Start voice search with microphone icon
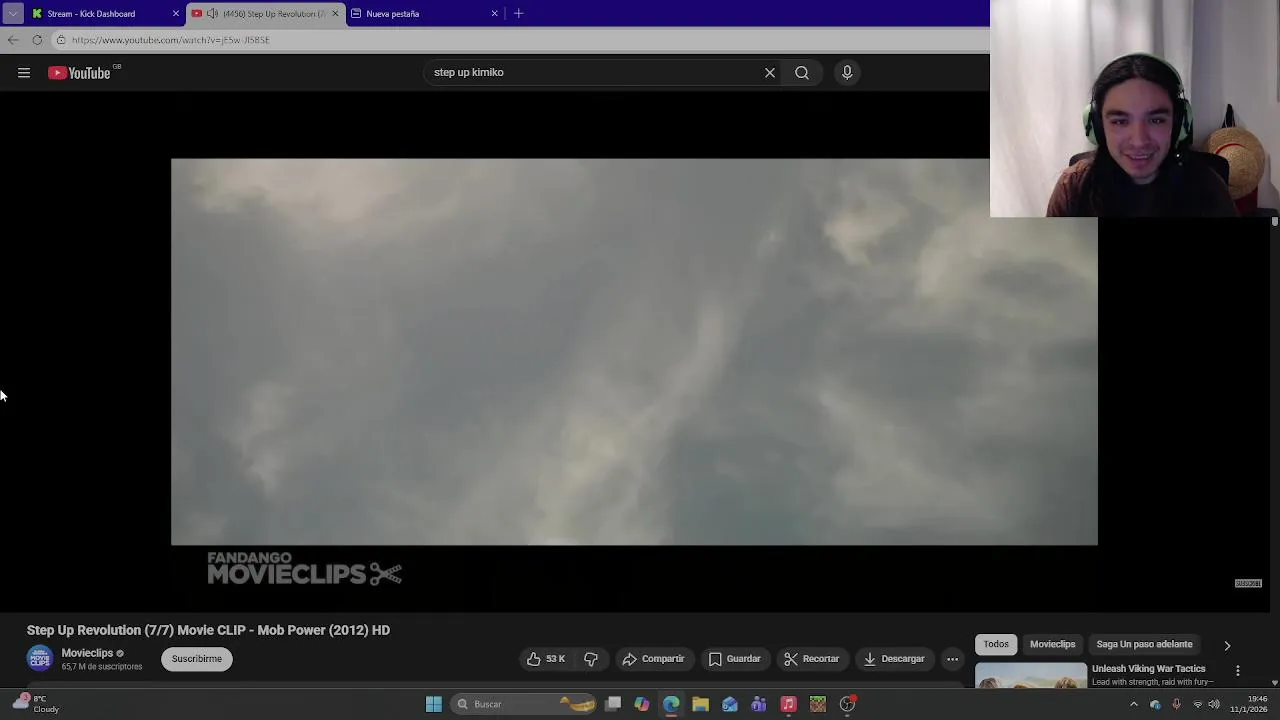This screenshot has width=1280, height=720. pyautogui.click(x=847, y=73)
